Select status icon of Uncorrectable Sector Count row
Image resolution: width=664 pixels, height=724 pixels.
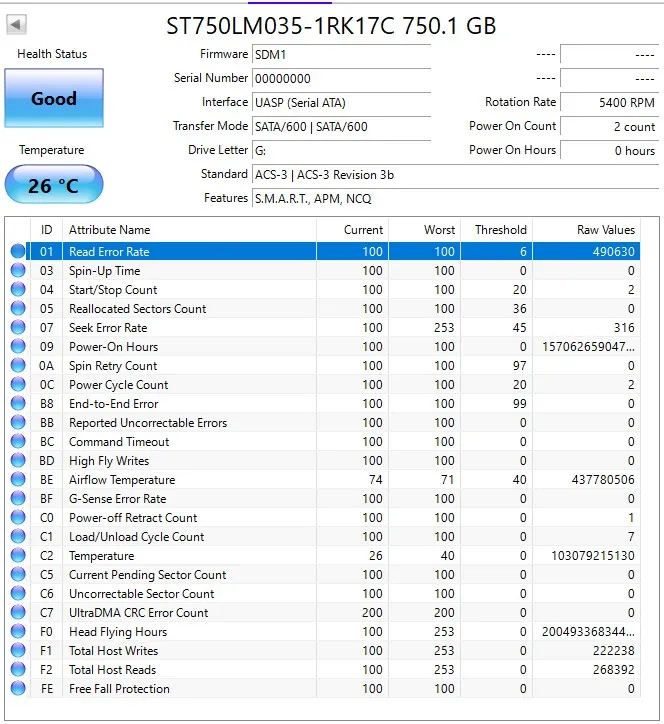coord(18,593)
